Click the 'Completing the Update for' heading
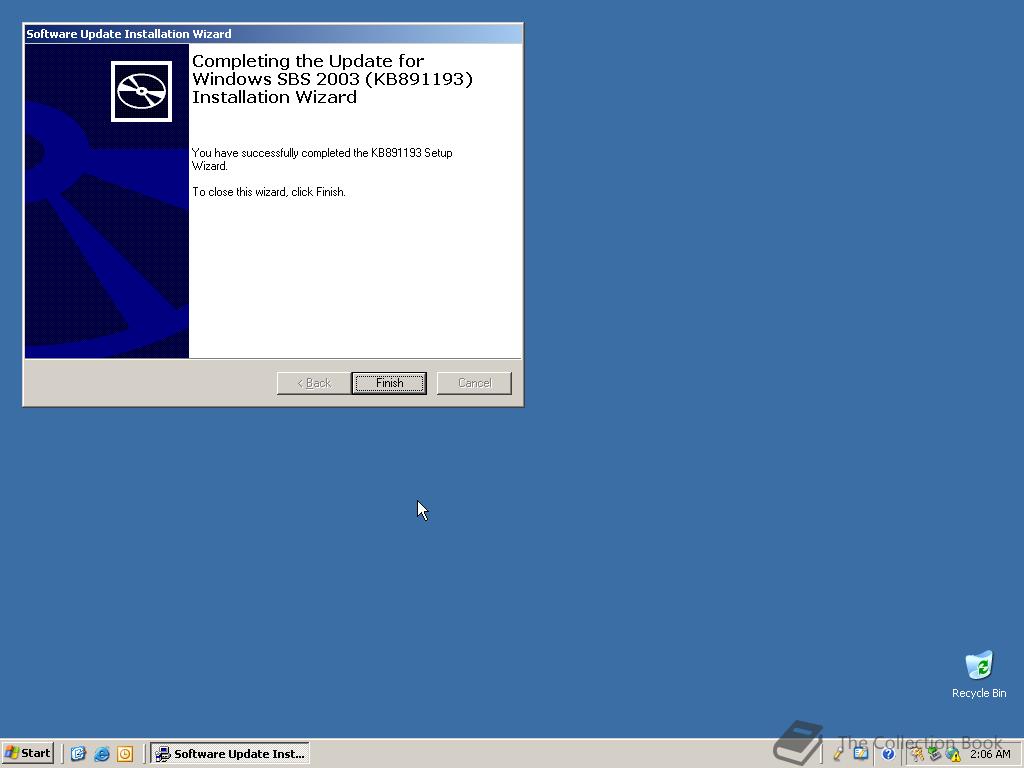Image resolution: width=1024 pixels, height=768 pixels. coord(308,61)
